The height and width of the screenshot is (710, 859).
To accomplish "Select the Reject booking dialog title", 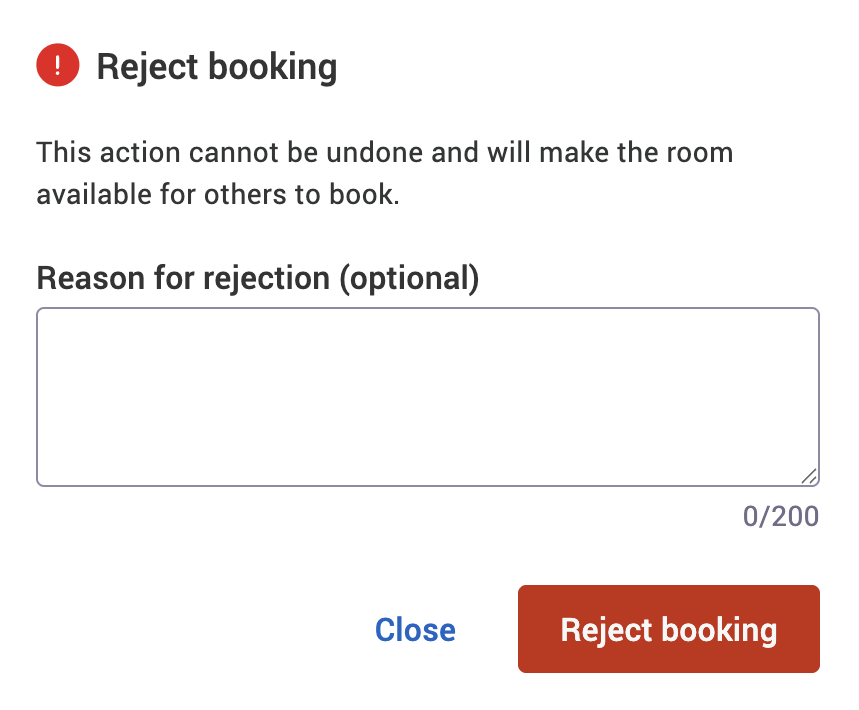I will pyautogui.click(x=216, y=66).
